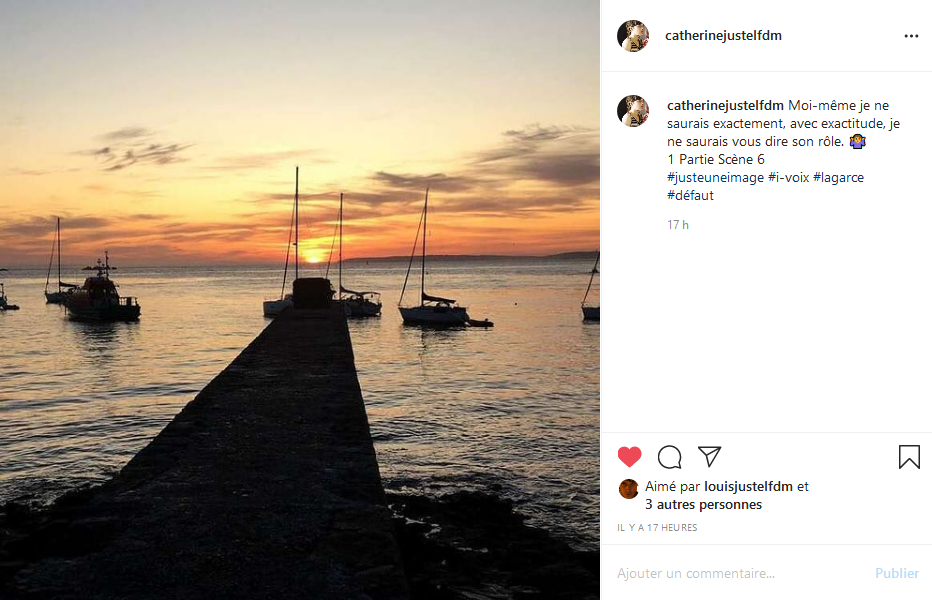The image size is (932, 600).
Task: Click the sunset pier photo
Action: (x=300, y=300)
